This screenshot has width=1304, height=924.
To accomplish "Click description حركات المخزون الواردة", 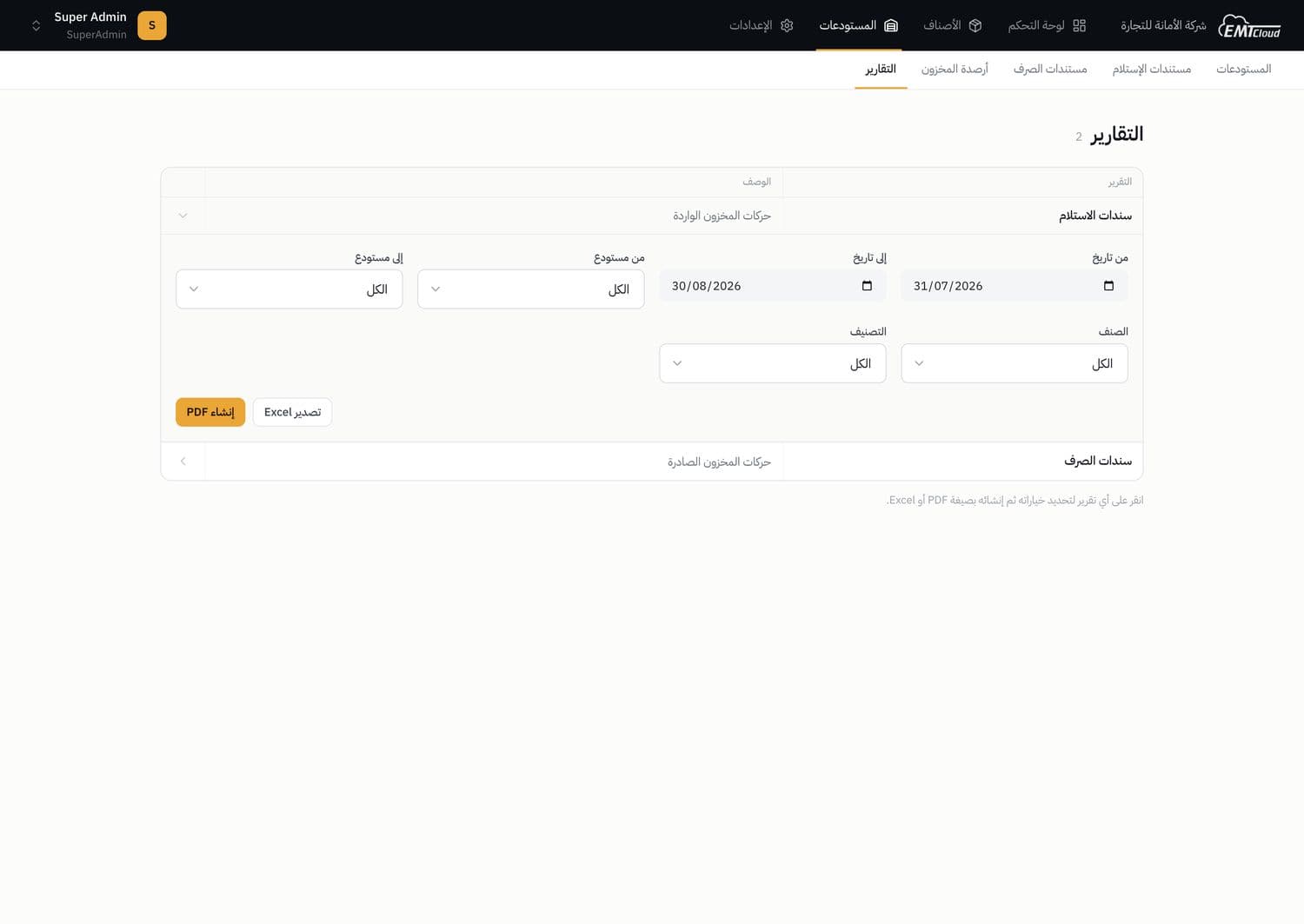I will (722, 216).
